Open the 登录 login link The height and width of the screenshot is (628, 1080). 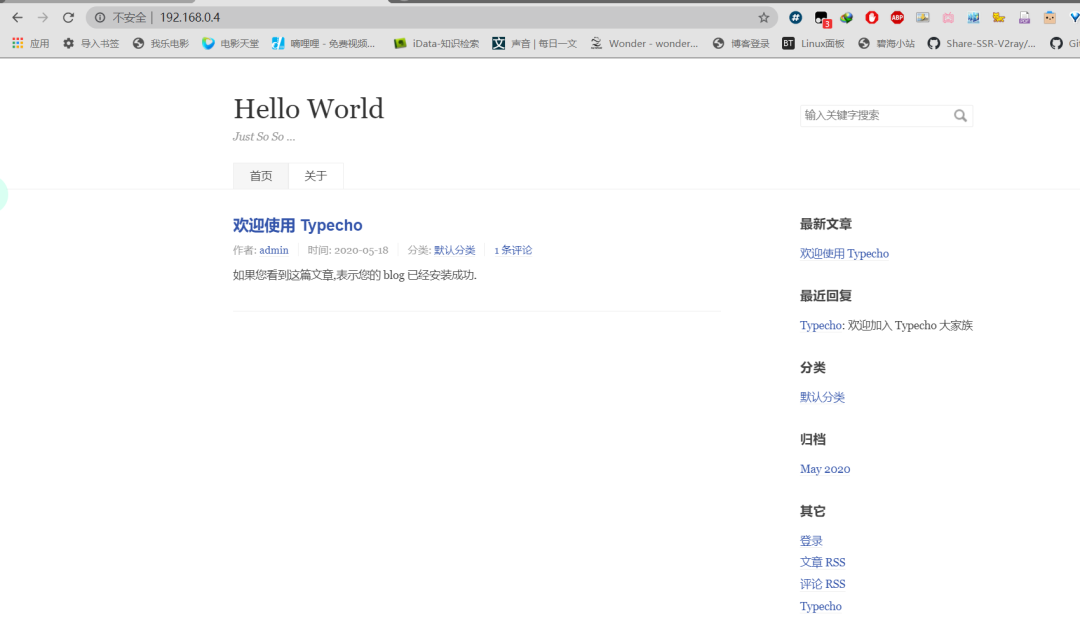coord(811,541)
